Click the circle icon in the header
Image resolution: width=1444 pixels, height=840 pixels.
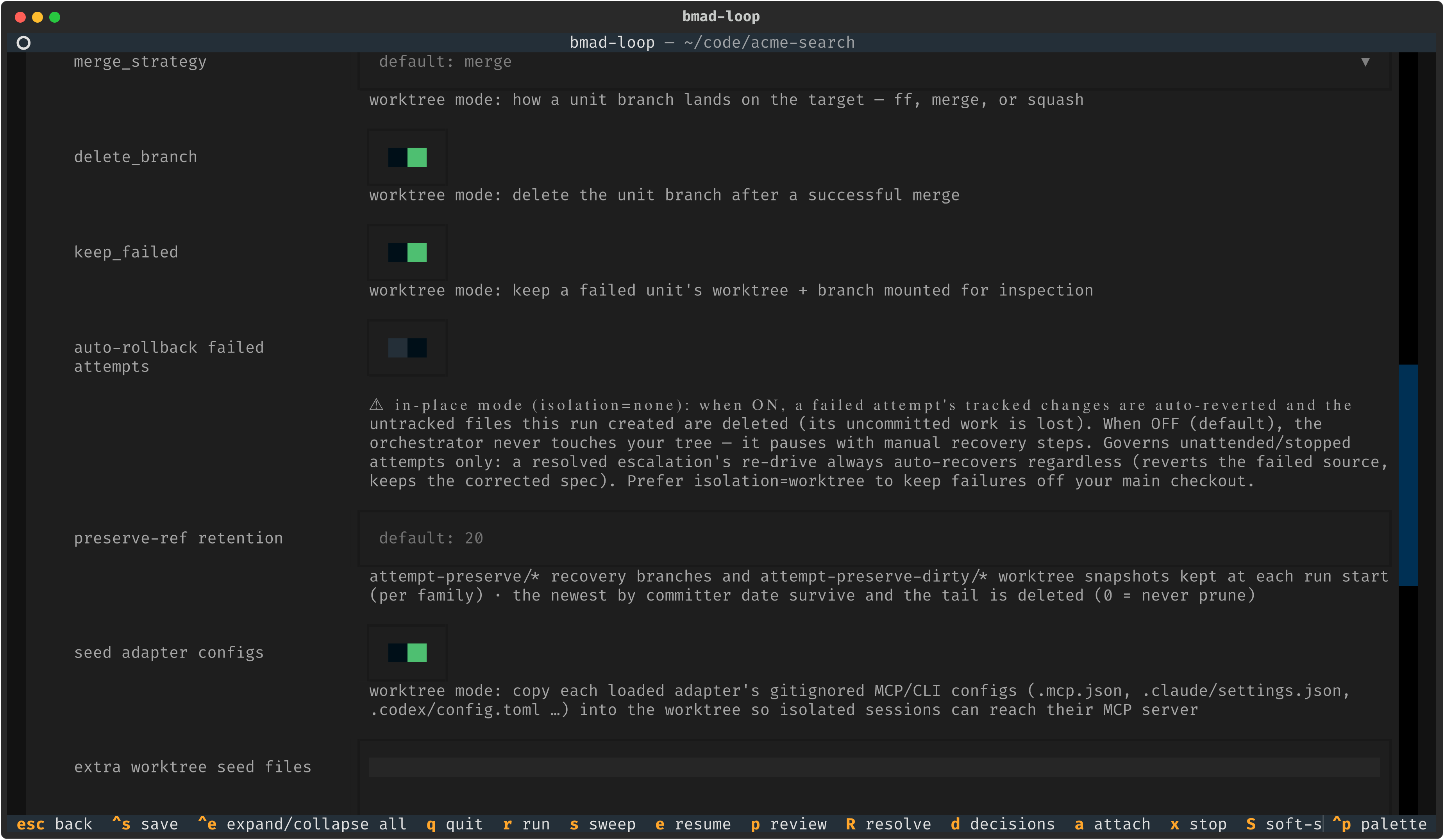pyautogui.click(x=23, y=43)
